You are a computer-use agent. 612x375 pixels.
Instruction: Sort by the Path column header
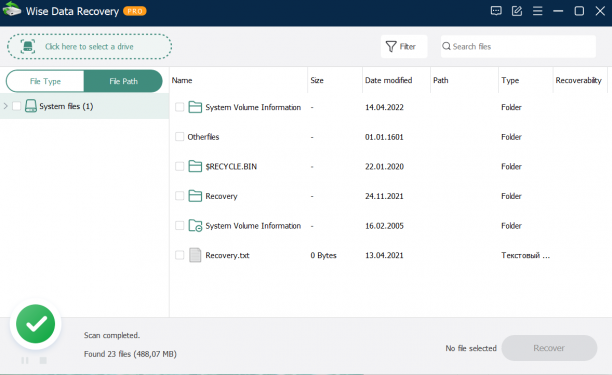[x=464, y=80]
